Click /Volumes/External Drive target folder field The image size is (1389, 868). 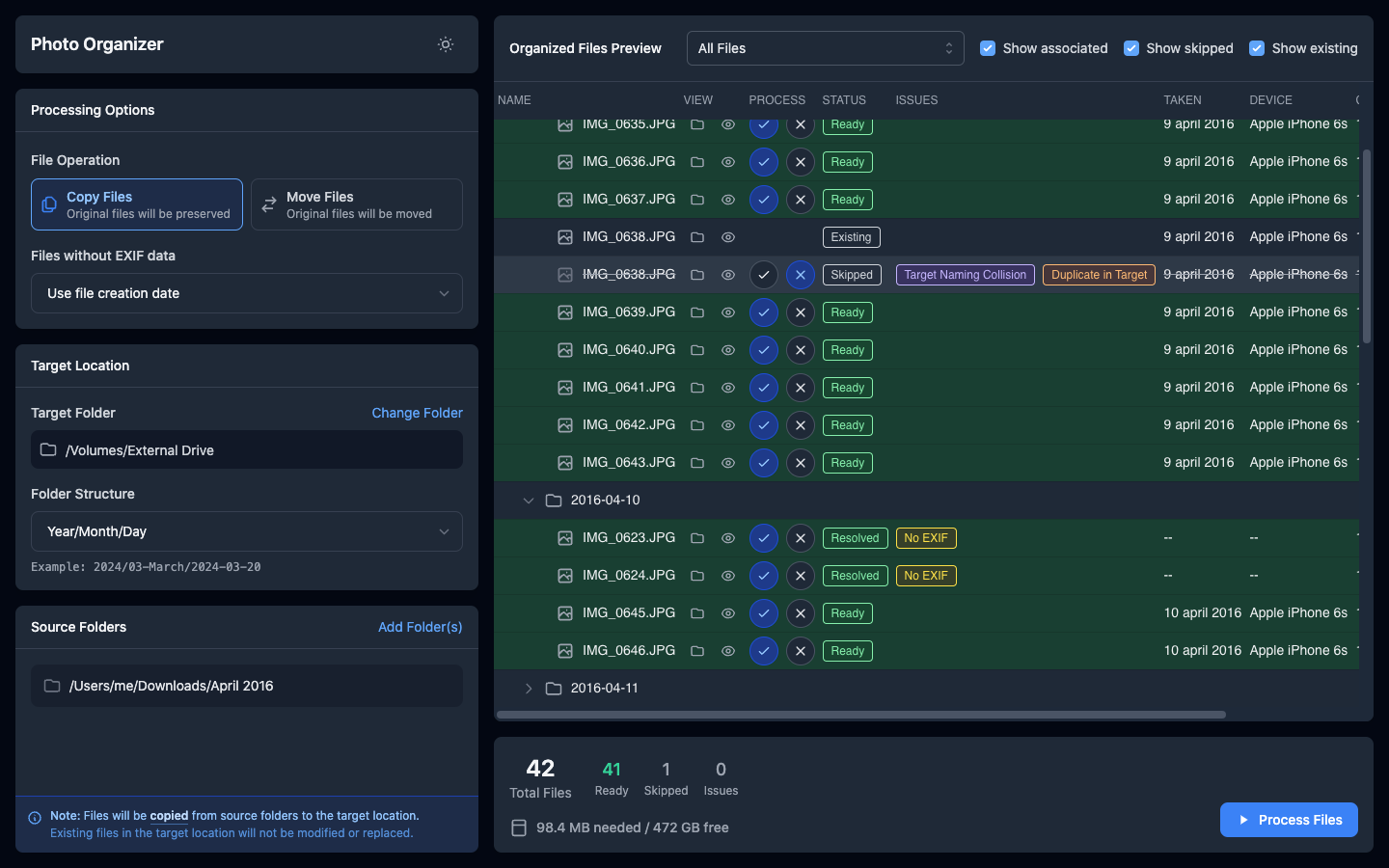[247, 449]
